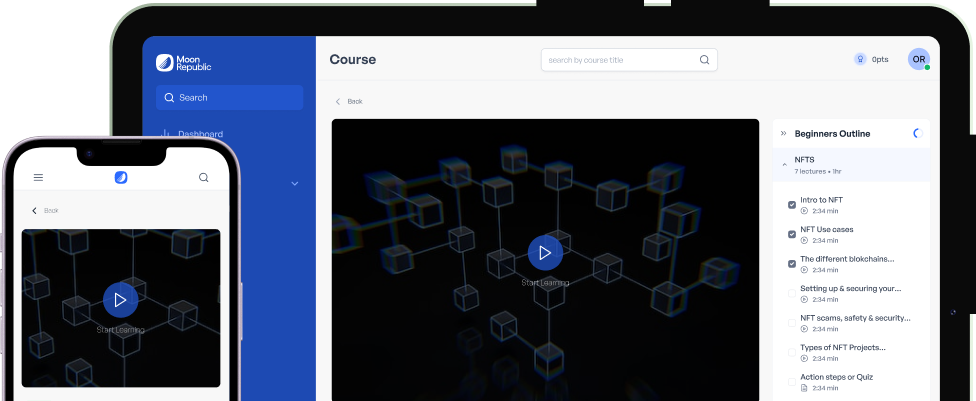Click the progress ring in Beginners Outline
Image resolution: width=976 pixels, height=401 pixels.
917,133
